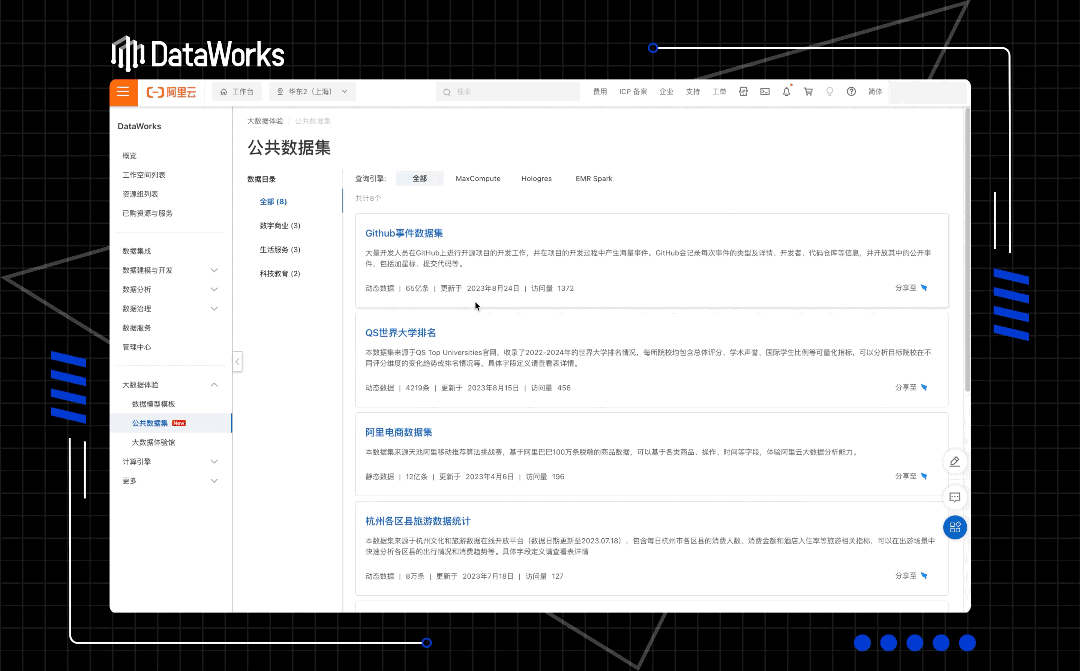Open the notification bell in the top bar
Screen dimensions: 1080x671
click(x=786, y=91)
